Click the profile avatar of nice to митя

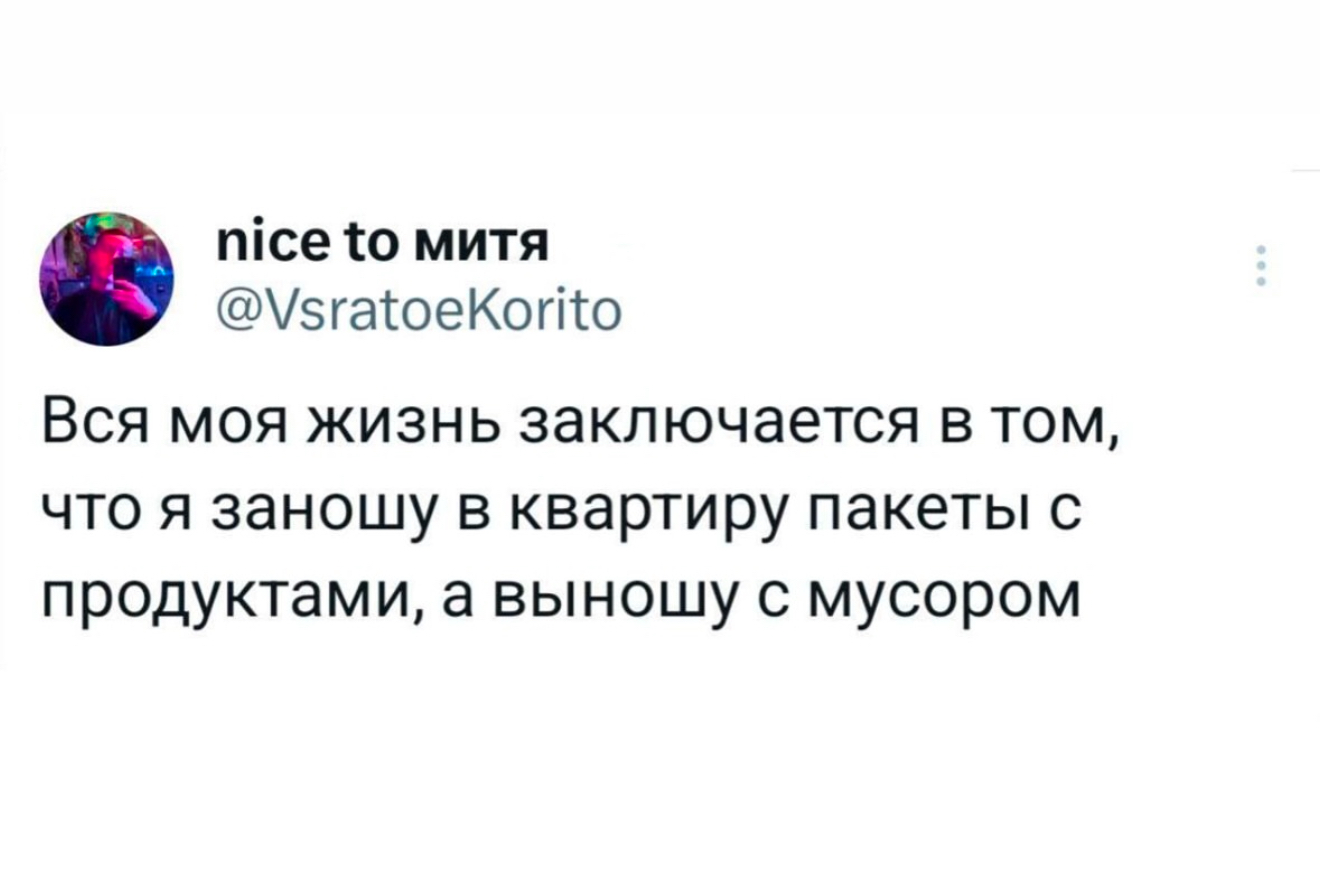(x=107, y=279)
